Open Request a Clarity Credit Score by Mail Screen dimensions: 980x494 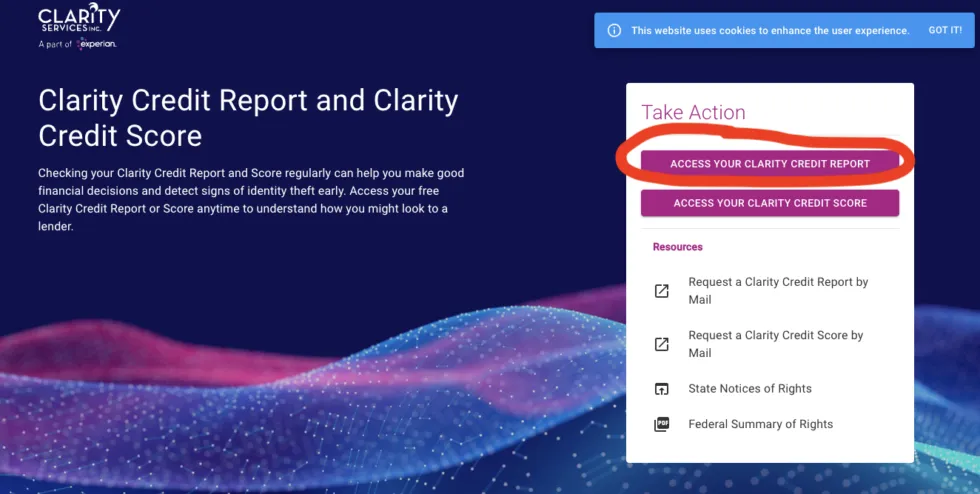(x=775, y=344)
